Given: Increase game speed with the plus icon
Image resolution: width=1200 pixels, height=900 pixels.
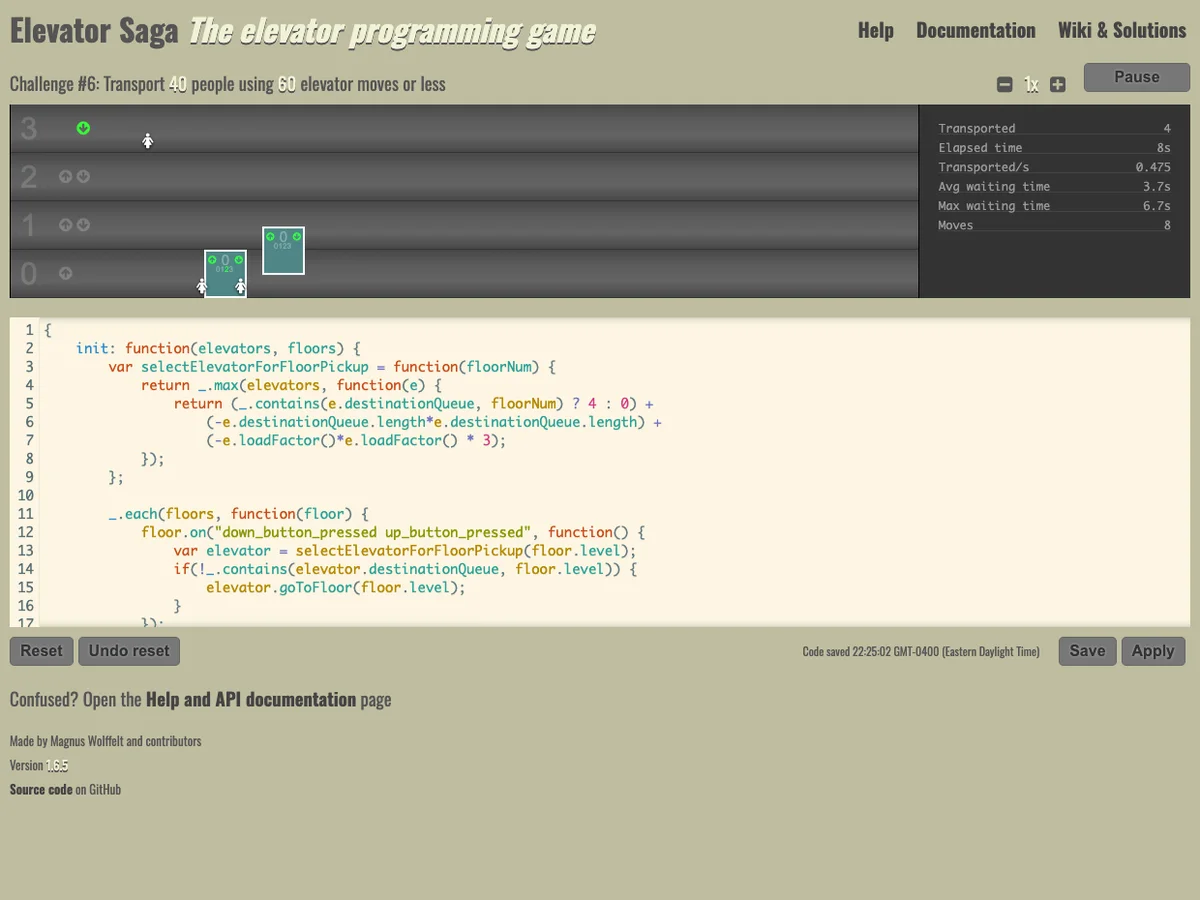Looking at the screenshot, I should coord(1058,85).
